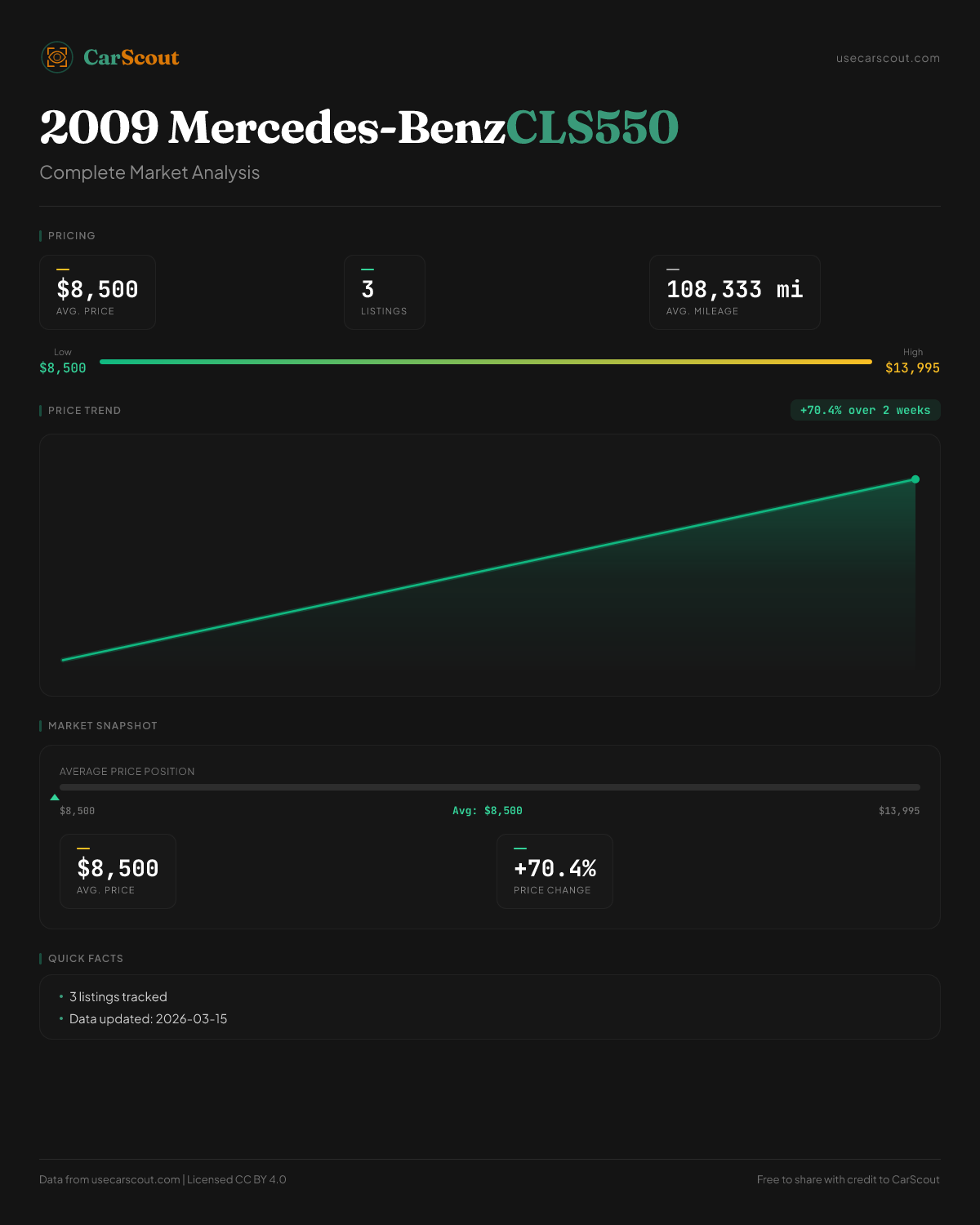The width and height of the screenshot is (980, 1225).
Task: Click the Market Snapshot average price card
Action: (x=118, y=871)
